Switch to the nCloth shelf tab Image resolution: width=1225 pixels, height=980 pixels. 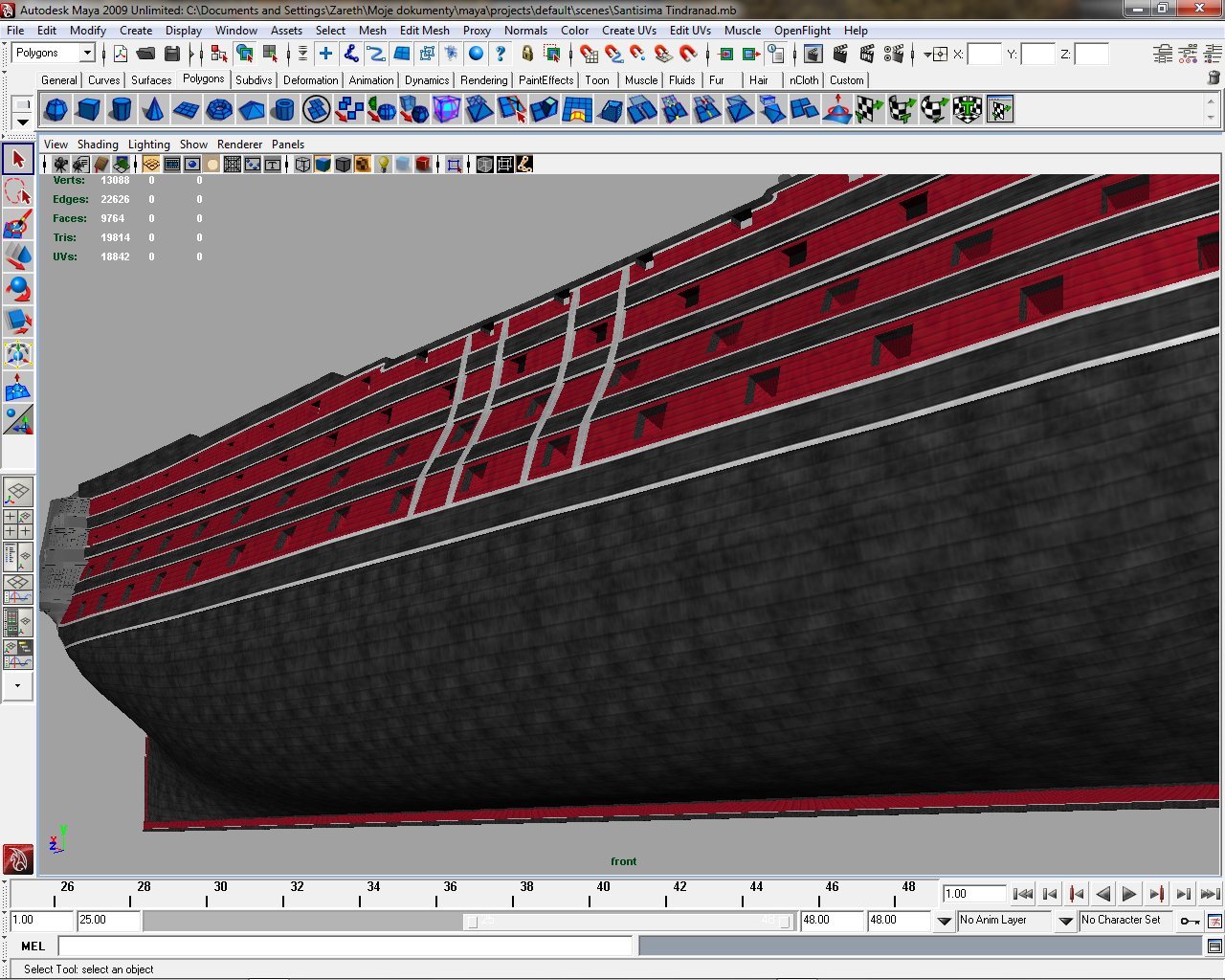[x=804, y=80]
